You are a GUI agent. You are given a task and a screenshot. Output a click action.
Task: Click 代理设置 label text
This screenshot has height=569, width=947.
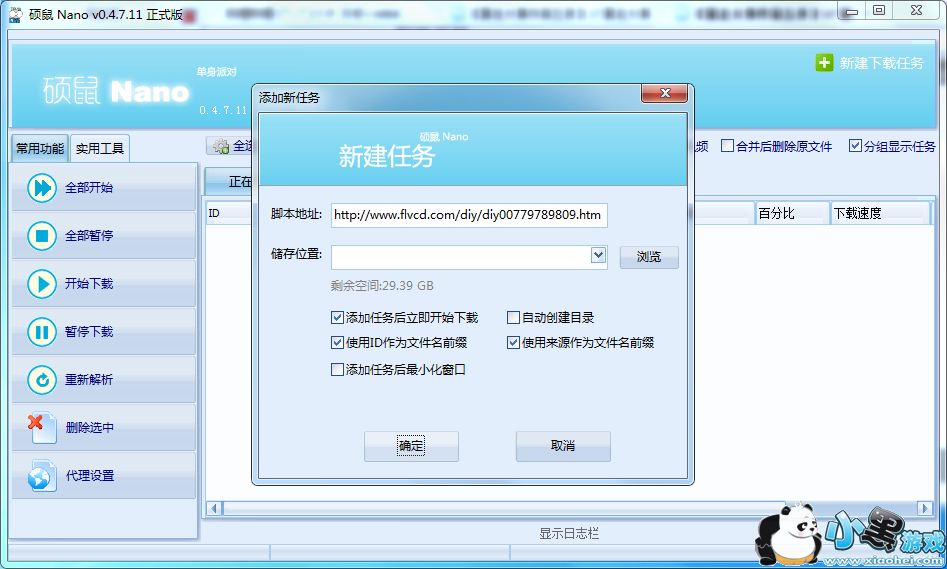pyautogui.click(x=90, y=476)
